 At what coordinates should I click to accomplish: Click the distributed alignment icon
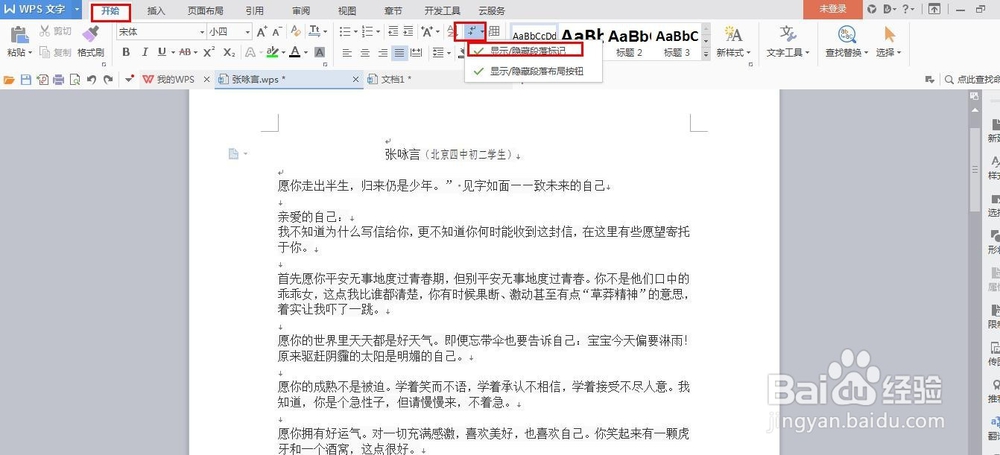416,52
